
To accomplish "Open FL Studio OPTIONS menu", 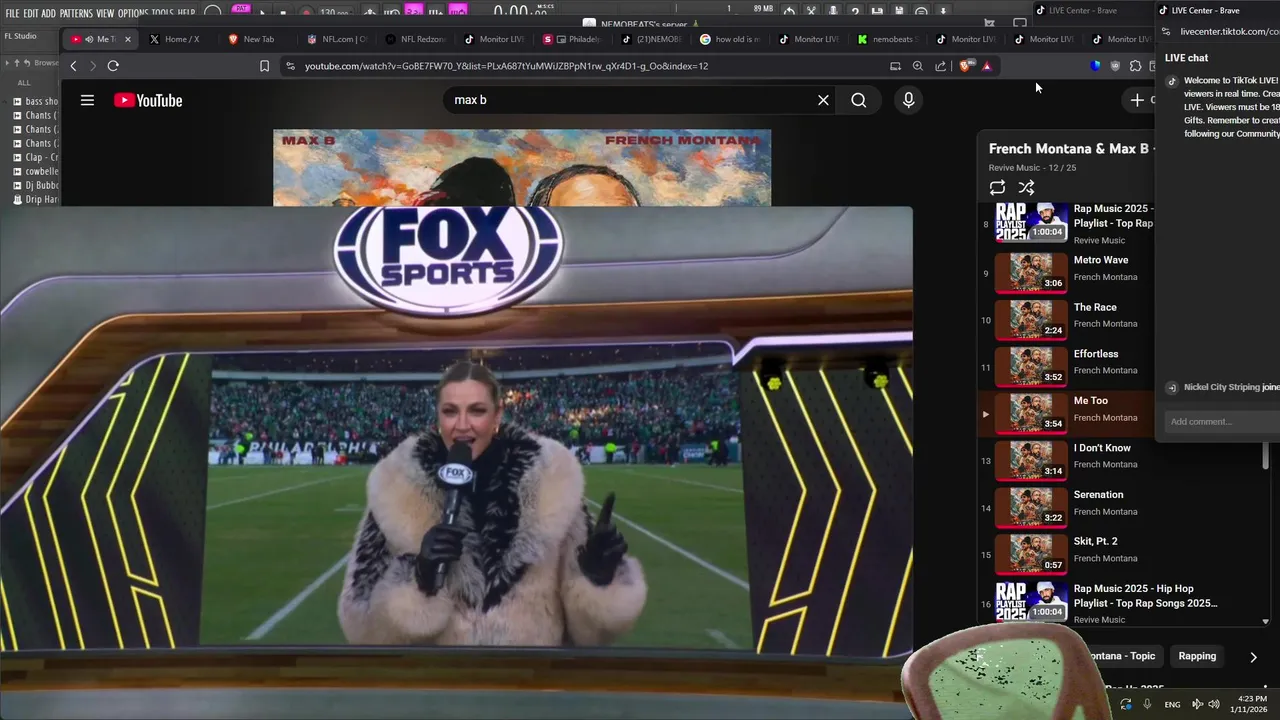I will [133, 13].
